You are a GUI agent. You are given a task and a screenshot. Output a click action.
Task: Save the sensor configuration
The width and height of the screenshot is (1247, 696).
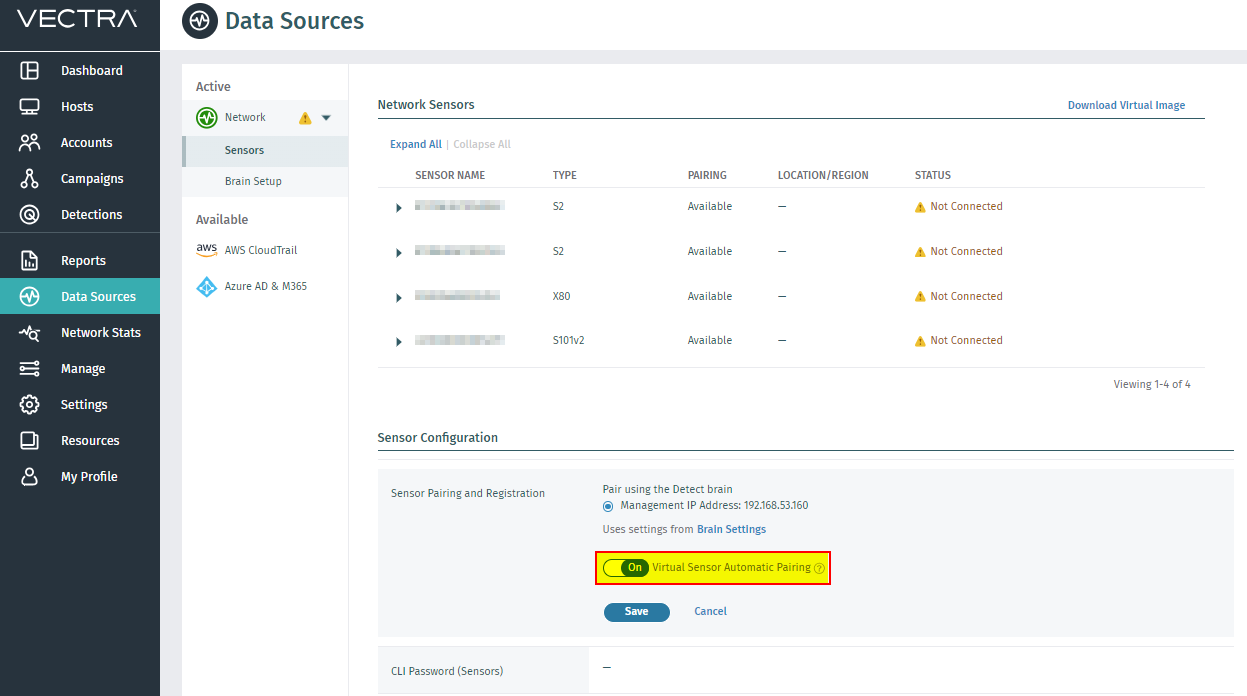pos(636,612)
